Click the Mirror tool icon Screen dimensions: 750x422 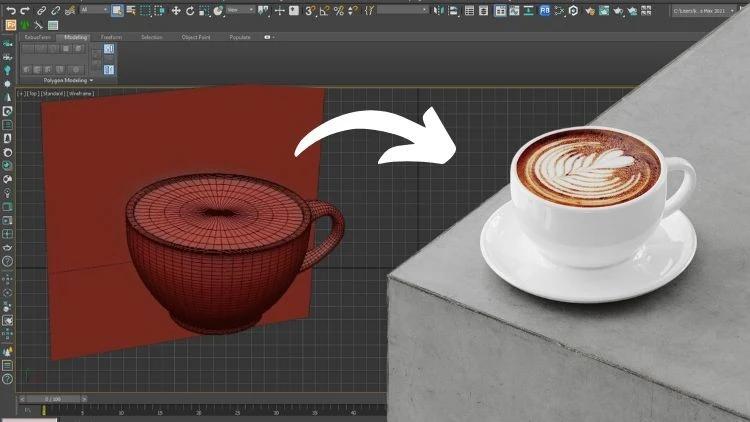(439, 10)
